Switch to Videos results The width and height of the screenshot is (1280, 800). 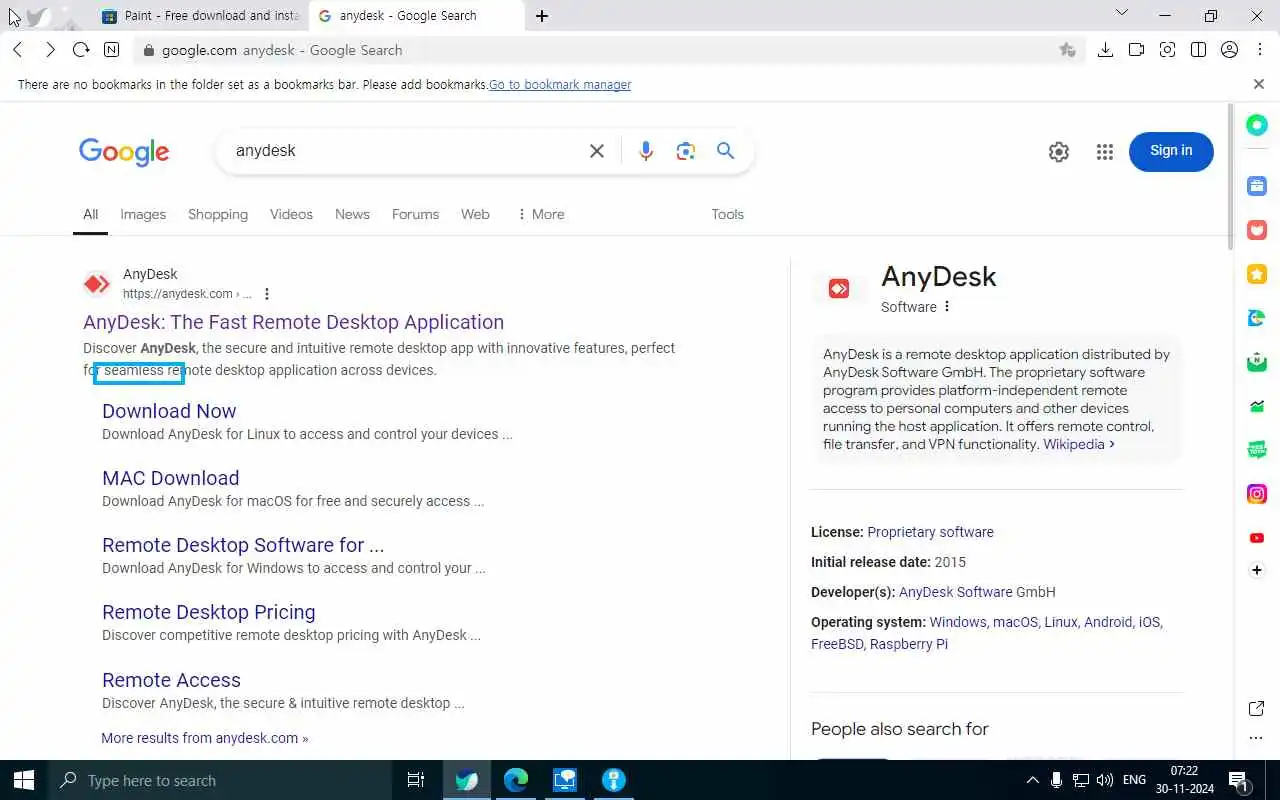[x=291, y=214]
